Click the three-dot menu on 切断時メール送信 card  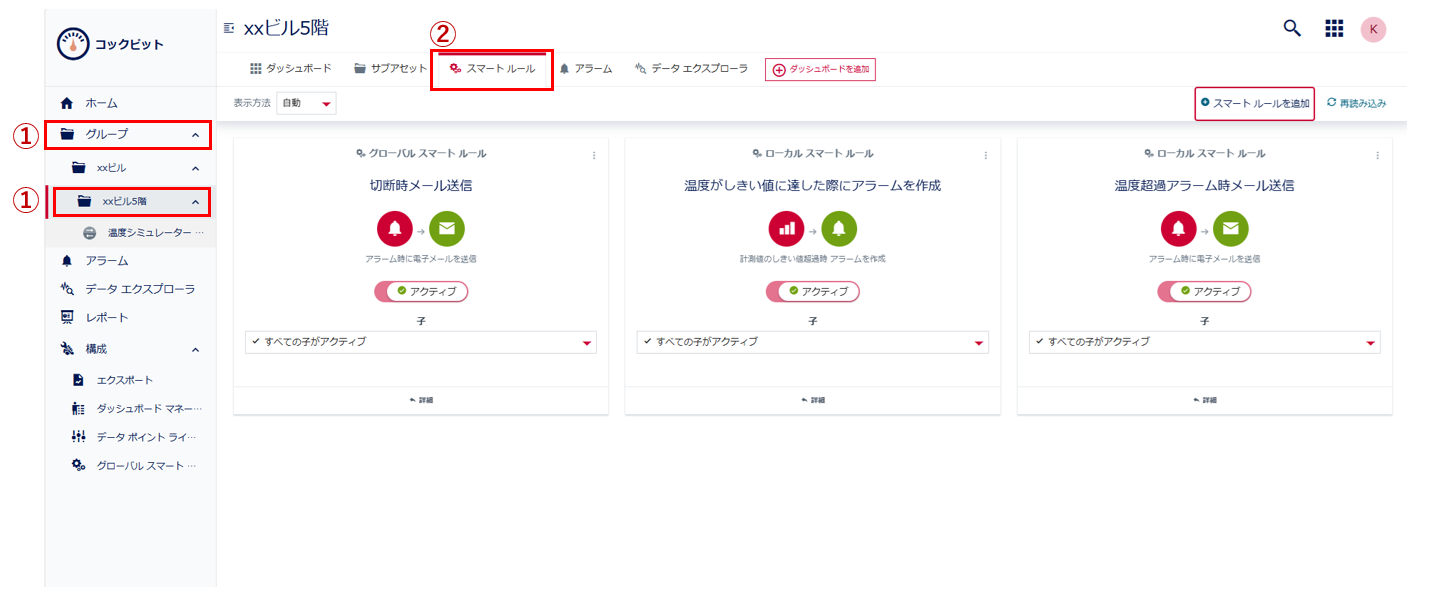pos(594,155)
